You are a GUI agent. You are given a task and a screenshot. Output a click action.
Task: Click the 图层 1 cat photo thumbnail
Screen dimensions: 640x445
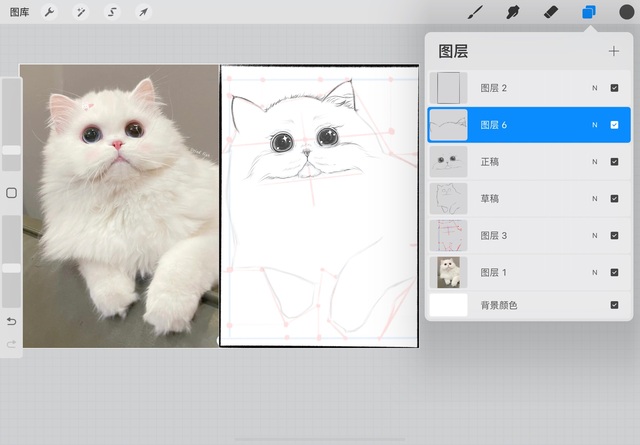tap(448, 272)
